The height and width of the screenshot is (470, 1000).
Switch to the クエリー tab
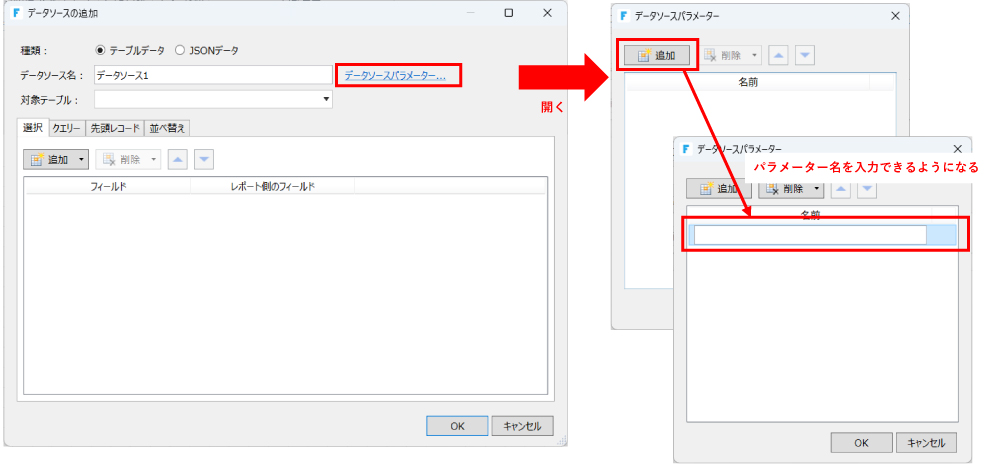[x=66, y=128]
